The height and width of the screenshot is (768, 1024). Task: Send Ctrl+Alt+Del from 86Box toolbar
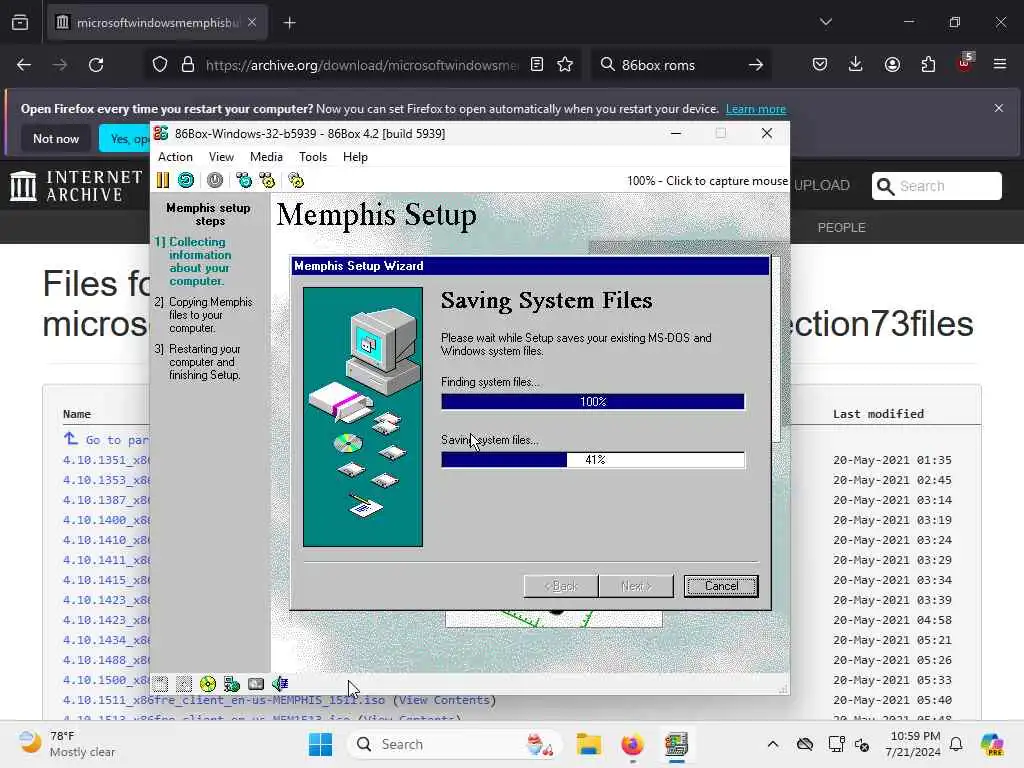click(x=244, y=180)
